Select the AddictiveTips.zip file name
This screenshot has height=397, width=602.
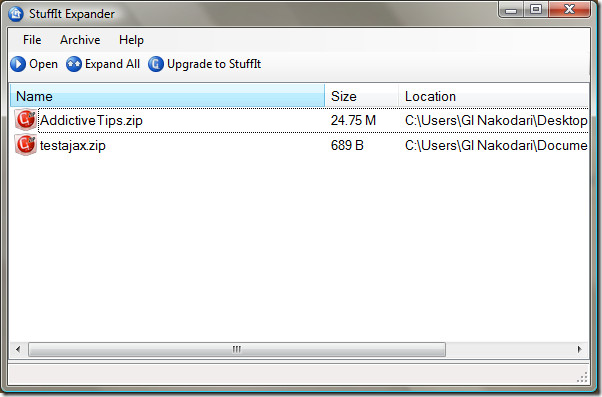click(91, 121)
